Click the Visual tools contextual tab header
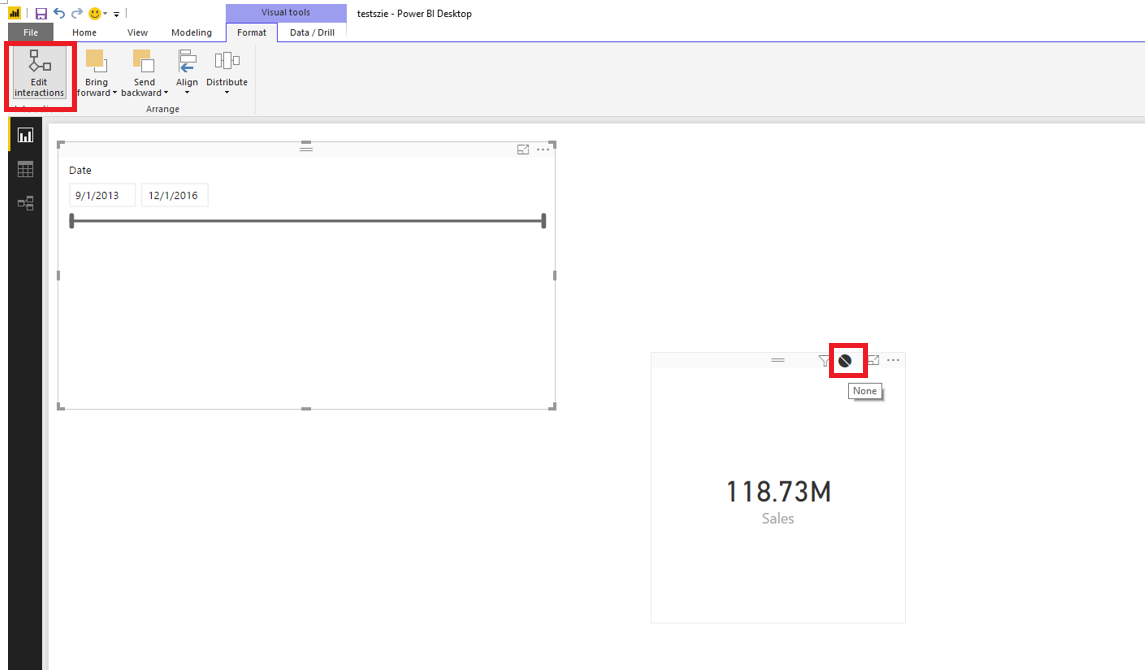 [x=286, y=12]
